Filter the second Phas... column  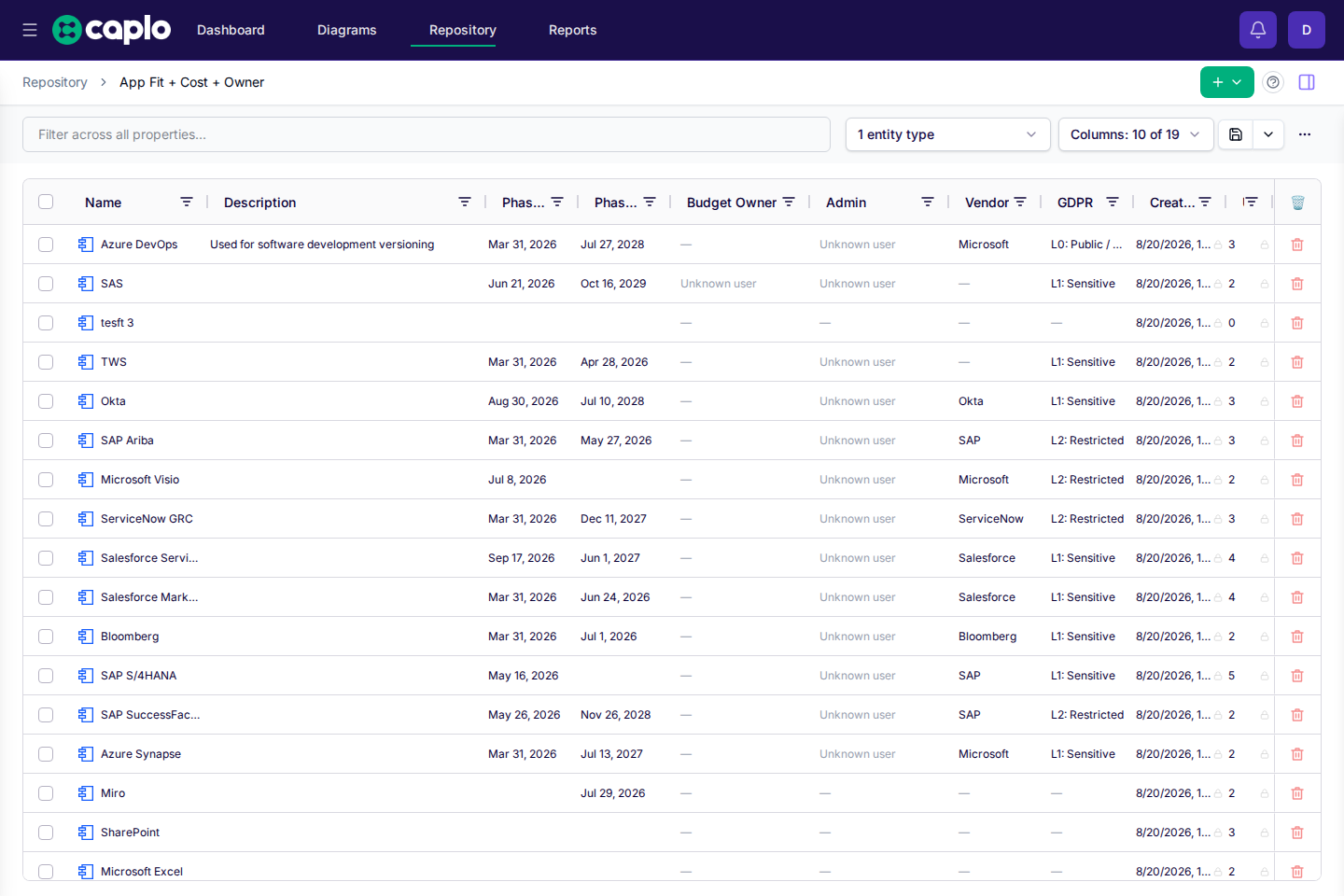pyautogui.click(x=650, y=203)
